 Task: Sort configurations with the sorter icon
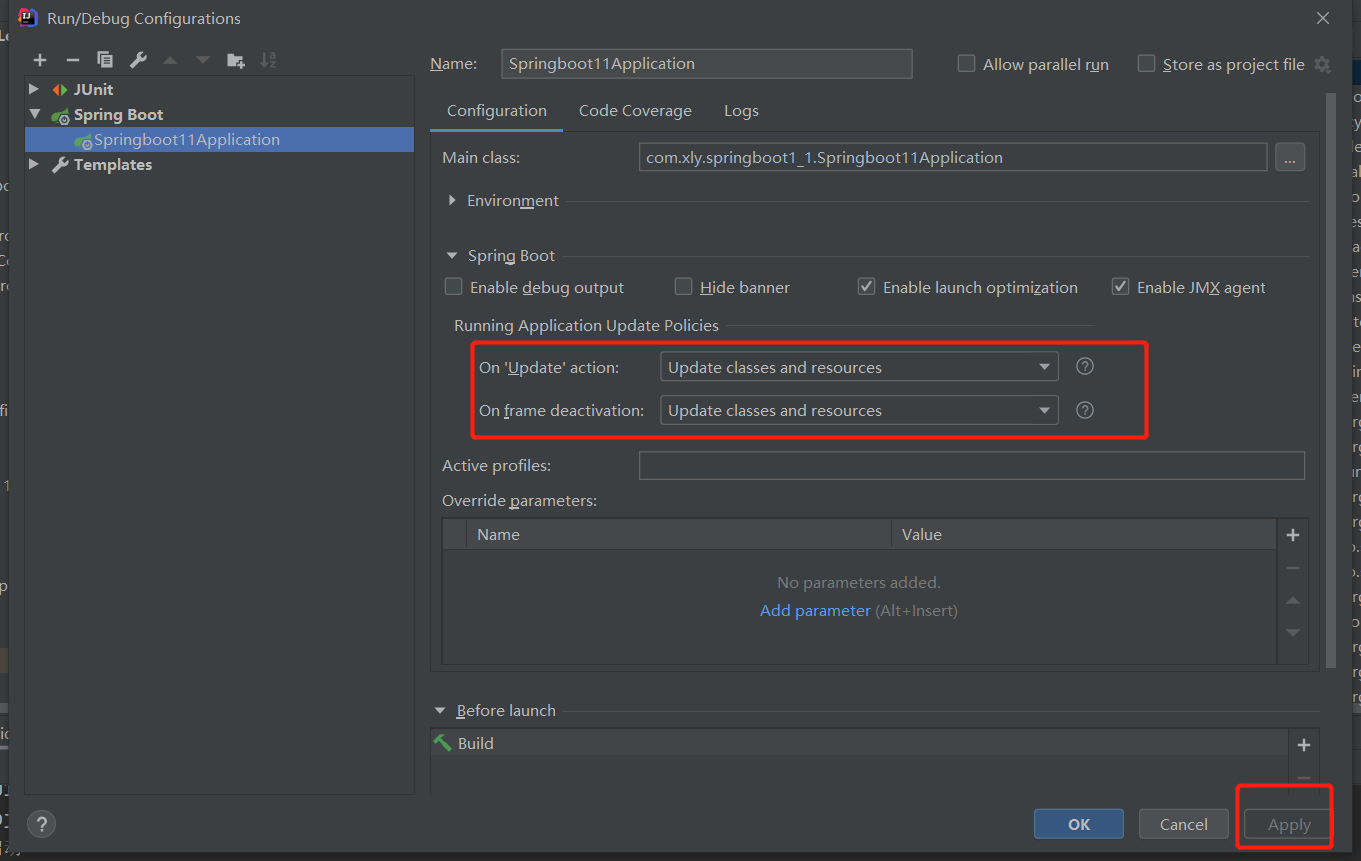pyautogui.click(x=268, y=59)
